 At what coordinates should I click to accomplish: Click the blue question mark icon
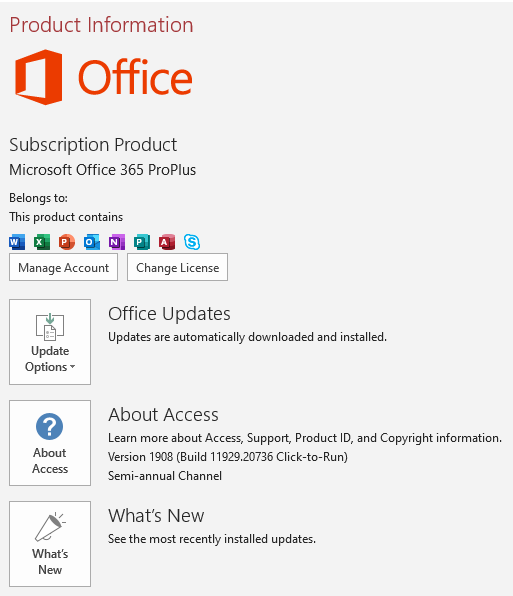49,426
